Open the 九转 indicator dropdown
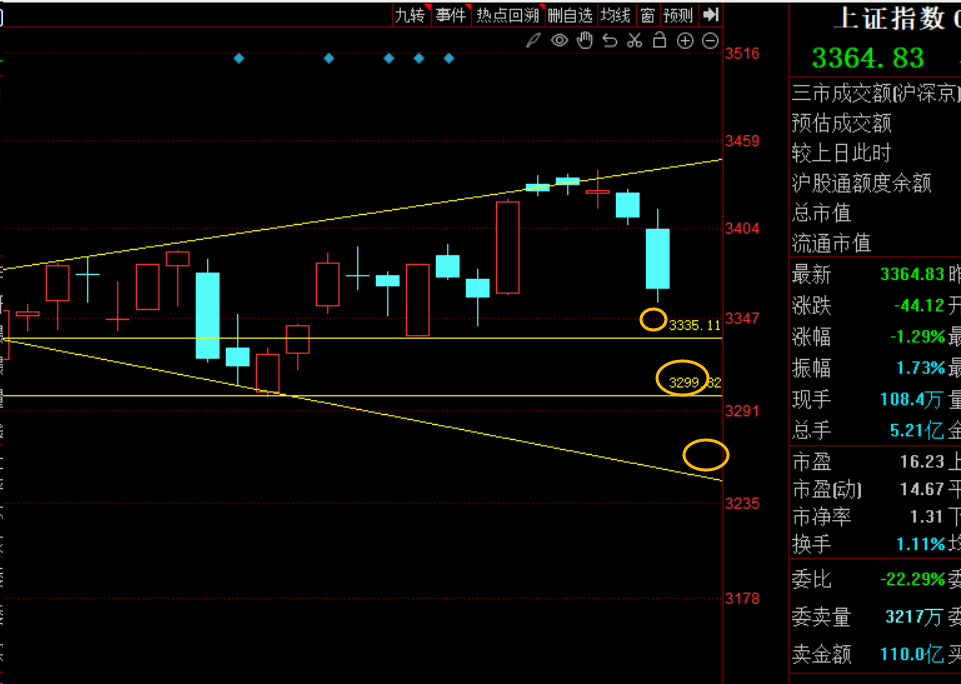The height and width of the screenshot is (684, 961). click(x=410, y=15)
